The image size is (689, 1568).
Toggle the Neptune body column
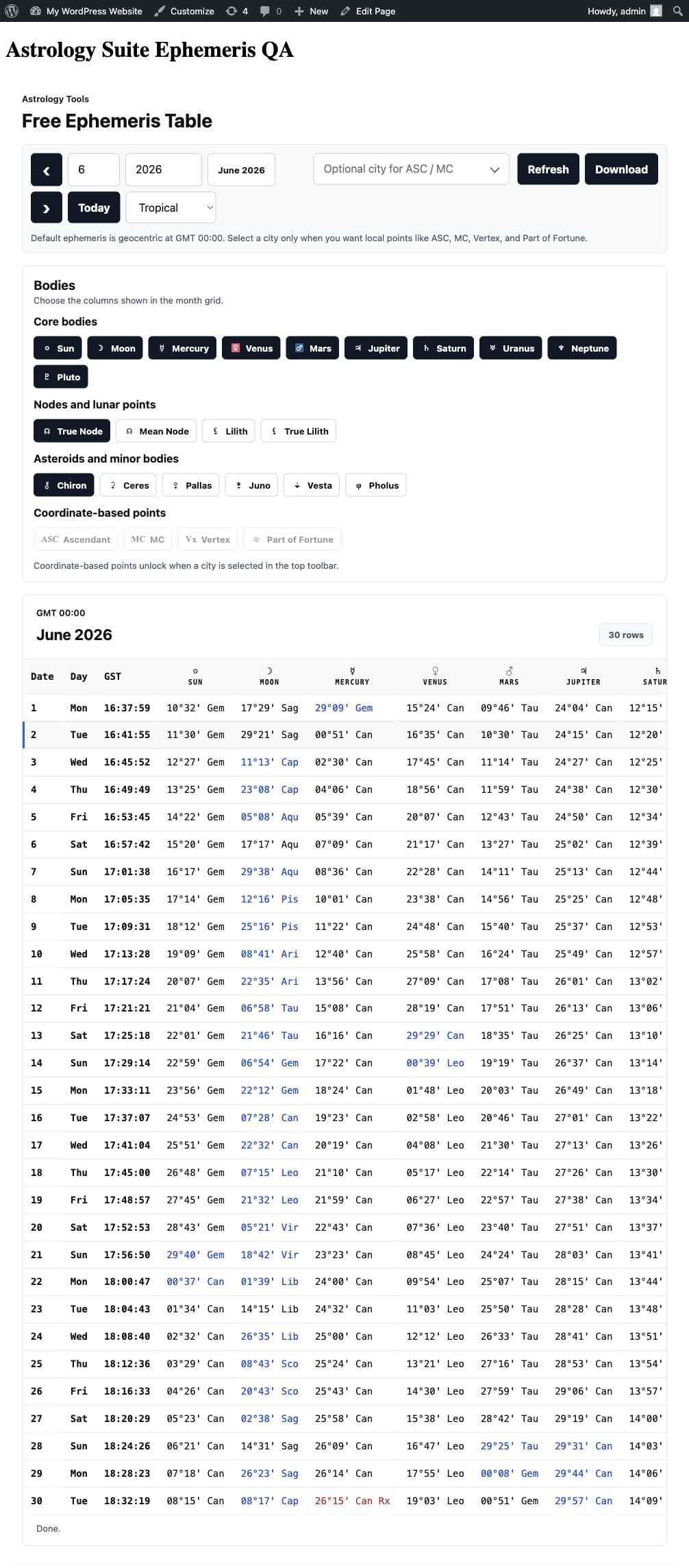pyautogui.click(x=582, y=348)
